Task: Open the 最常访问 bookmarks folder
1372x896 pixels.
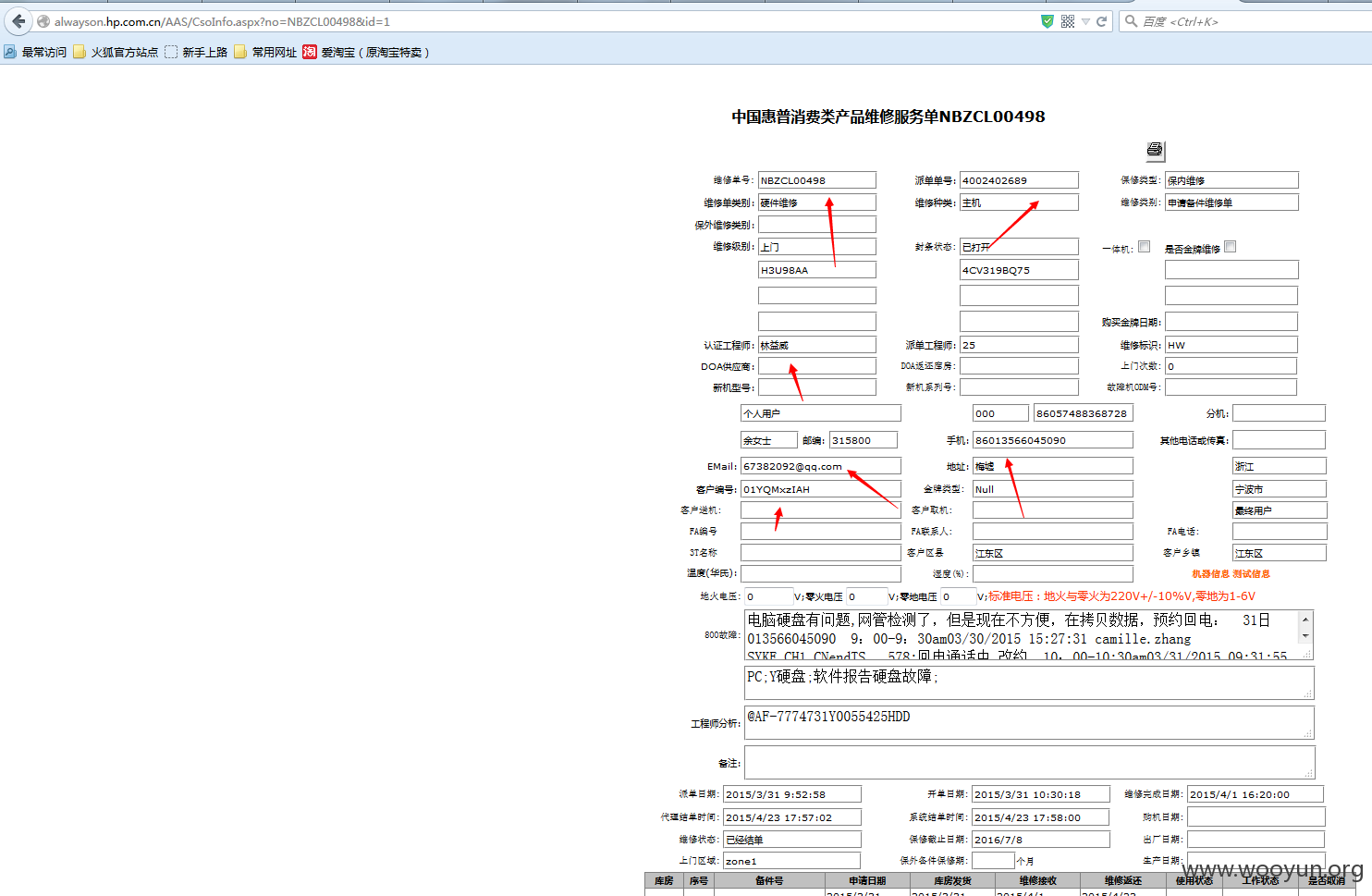Action: point(35,53)
